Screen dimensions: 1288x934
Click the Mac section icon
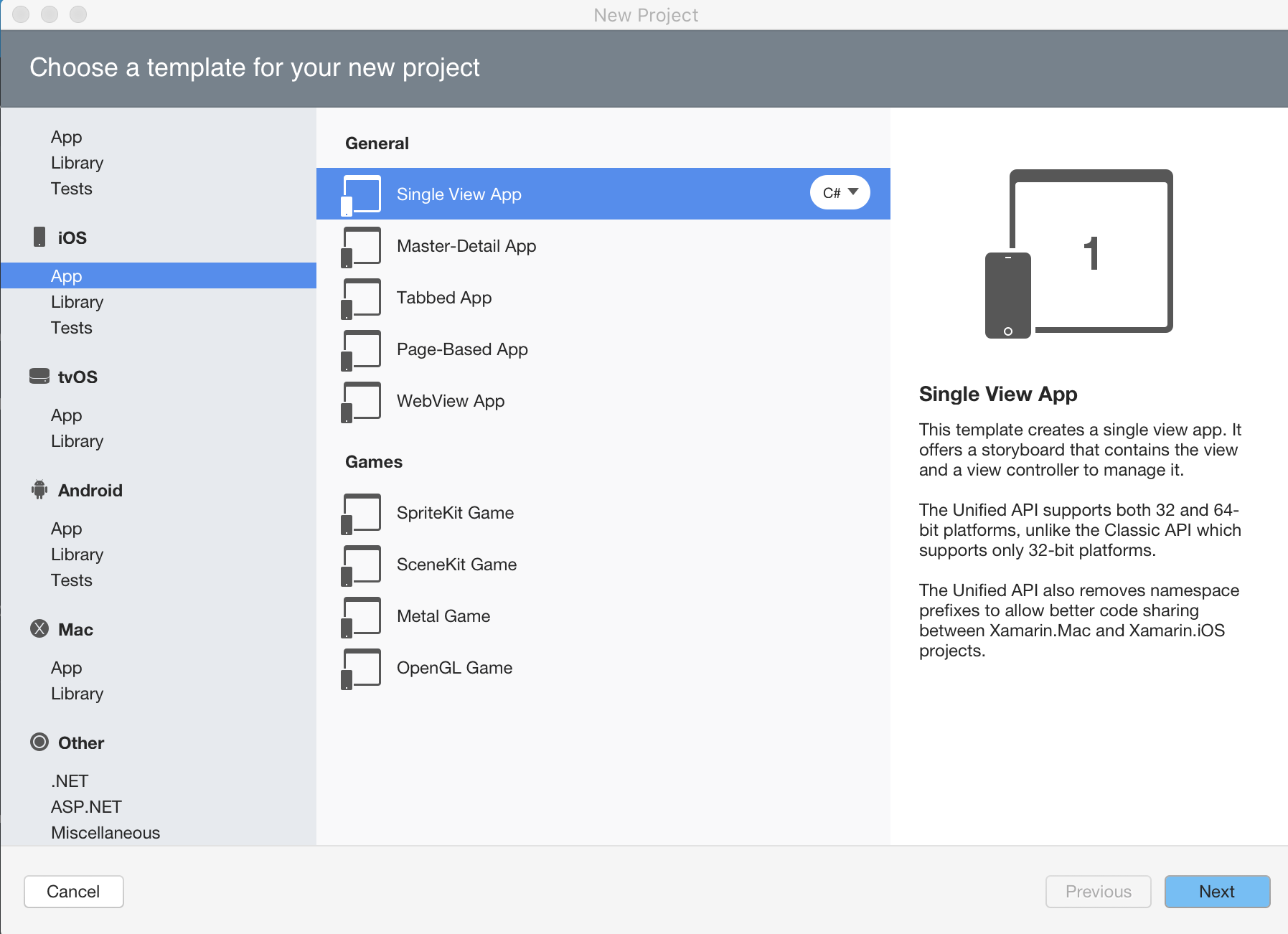pos(39,629)
